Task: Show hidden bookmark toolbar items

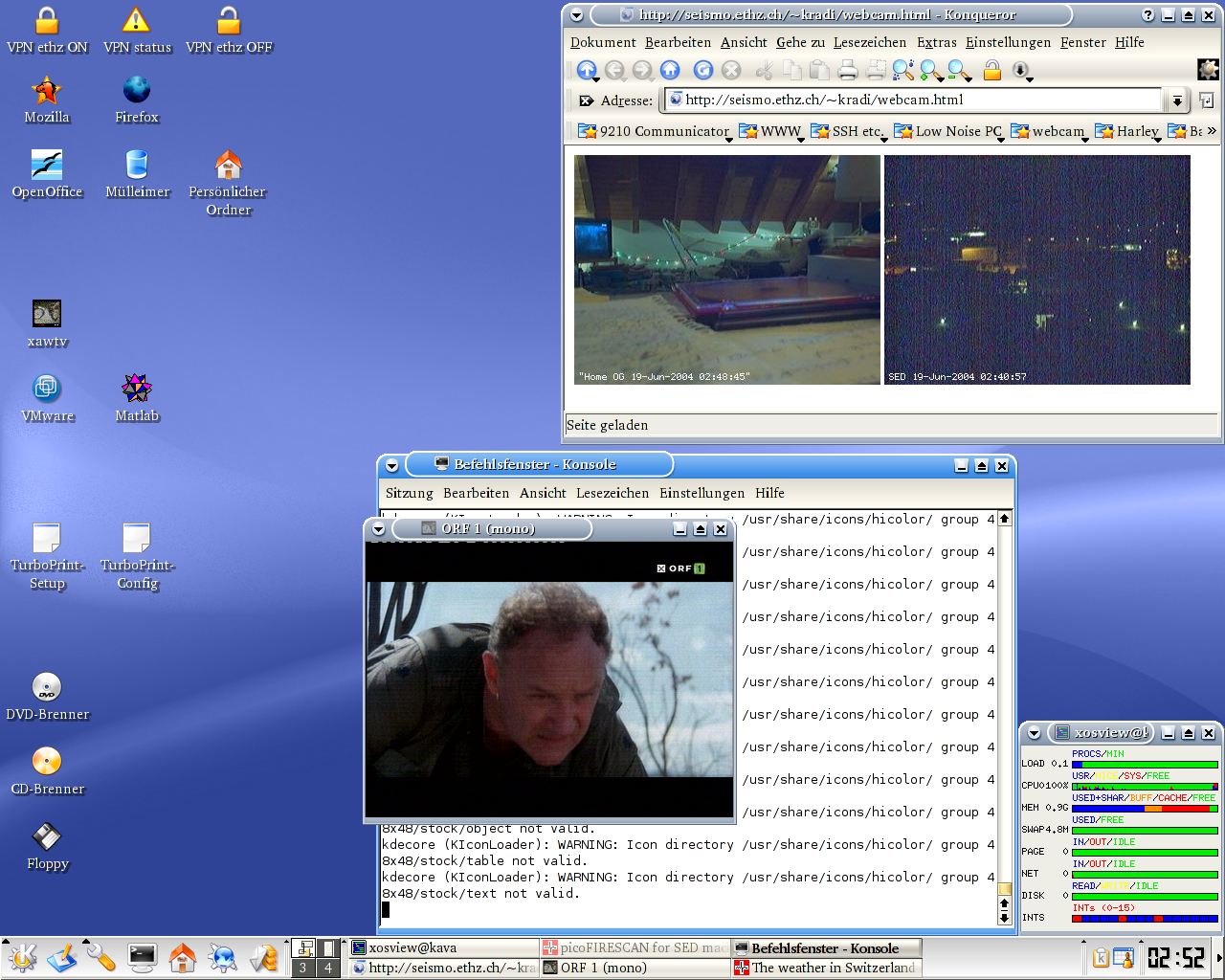Action: (1212, 131)
